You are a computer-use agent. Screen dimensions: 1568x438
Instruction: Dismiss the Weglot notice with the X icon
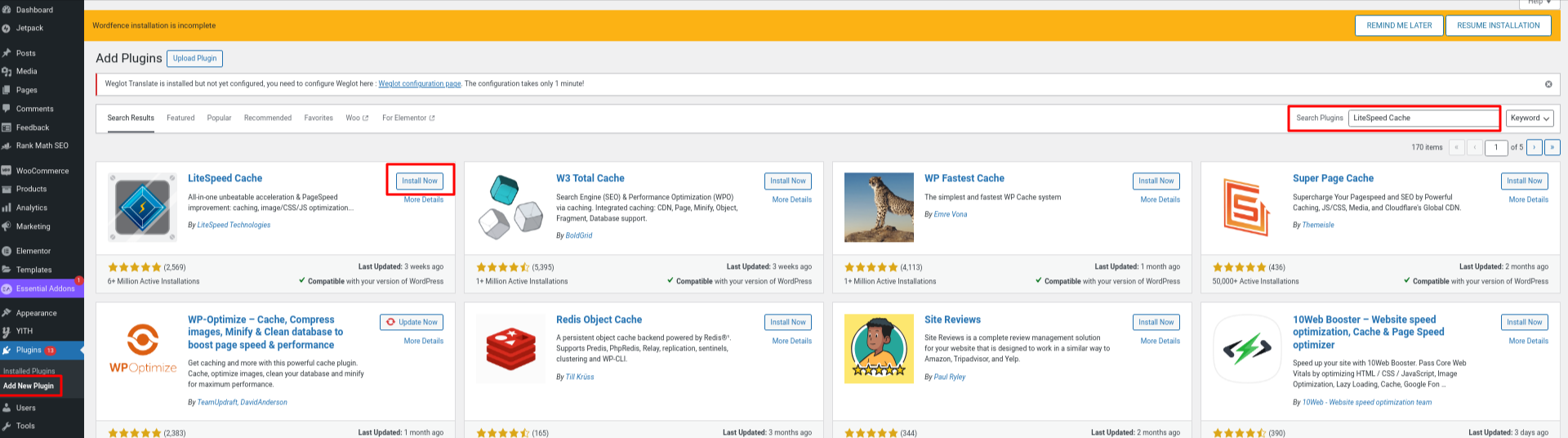pyautogui.click(x=1548, y=84)
